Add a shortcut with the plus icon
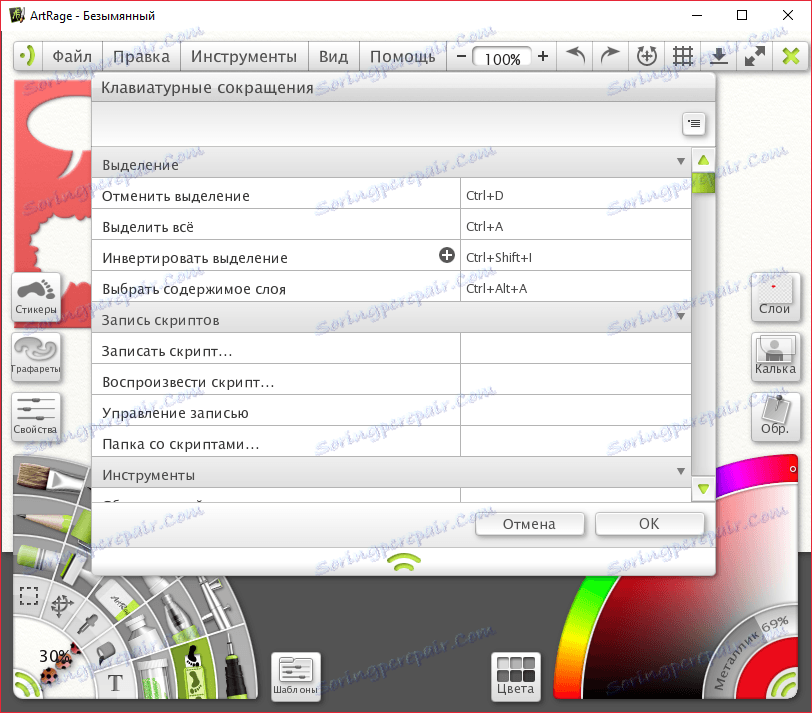This screenshot has height=728, width=812. [447, 255]
